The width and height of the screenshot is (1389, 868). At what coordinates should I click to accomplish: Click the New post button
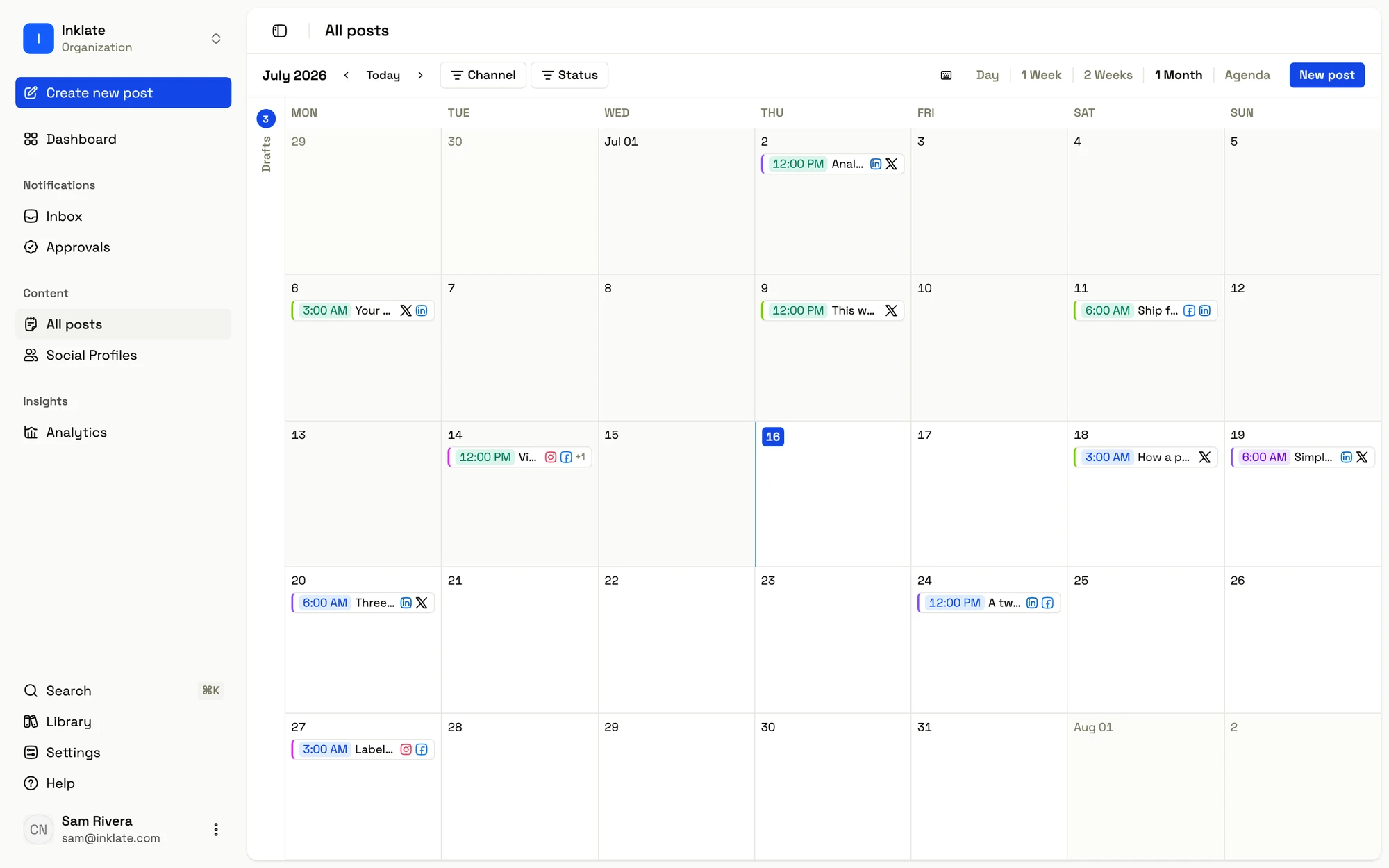[x=1326, y=75]
